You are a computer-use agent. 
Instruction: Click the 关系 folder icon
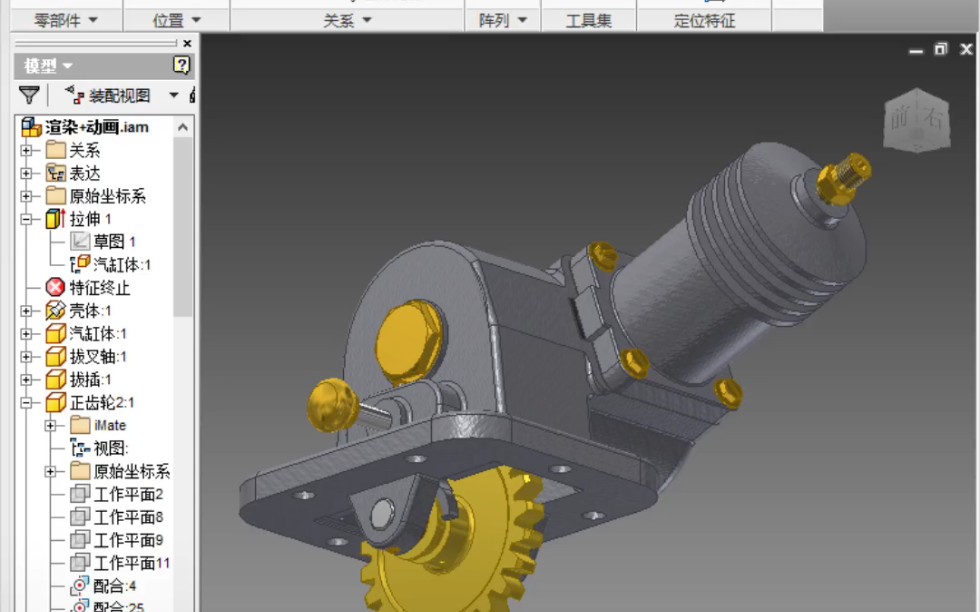[x=56, y=149]
